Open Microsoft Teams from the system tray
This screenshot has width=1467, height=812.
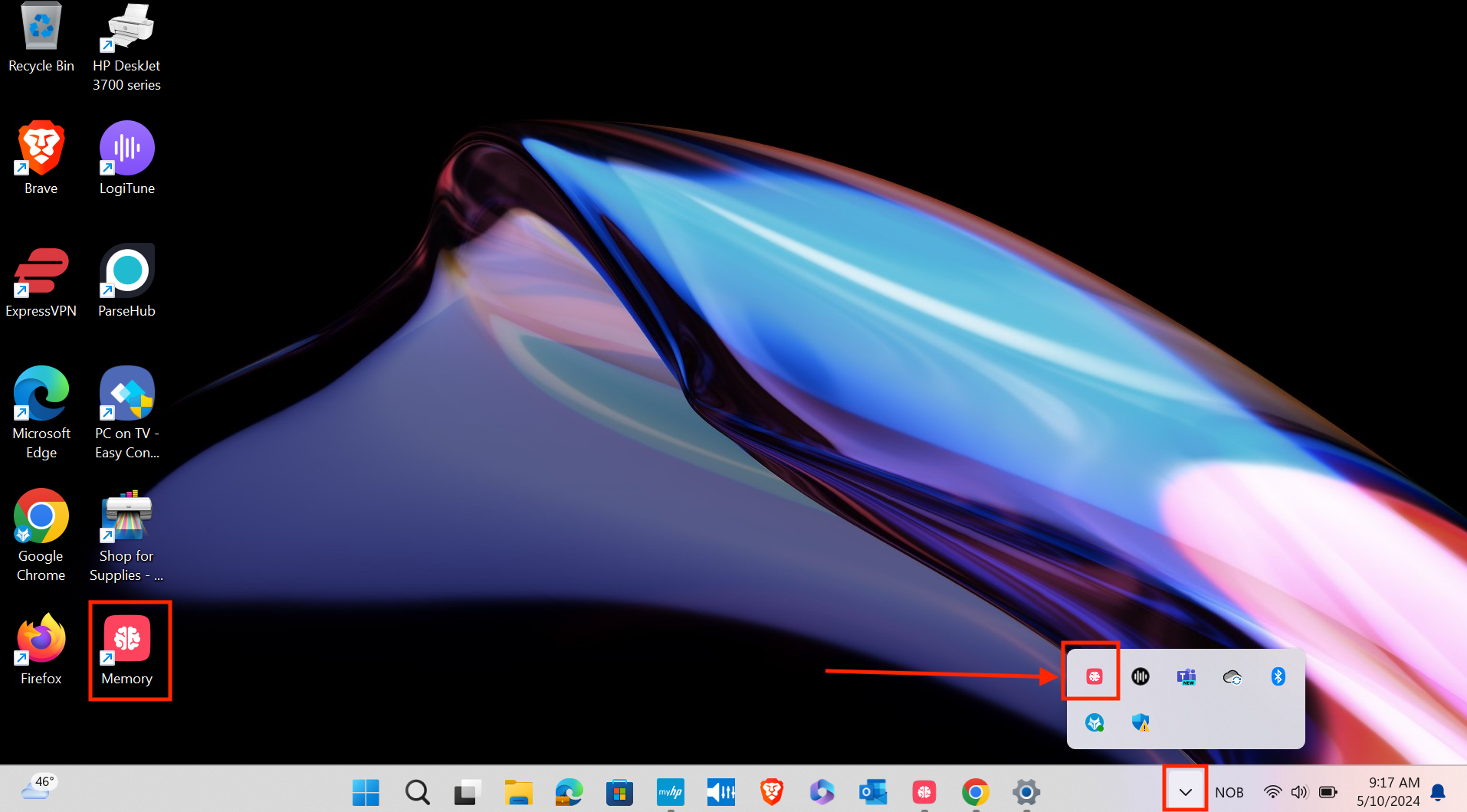pos(1185,676)
